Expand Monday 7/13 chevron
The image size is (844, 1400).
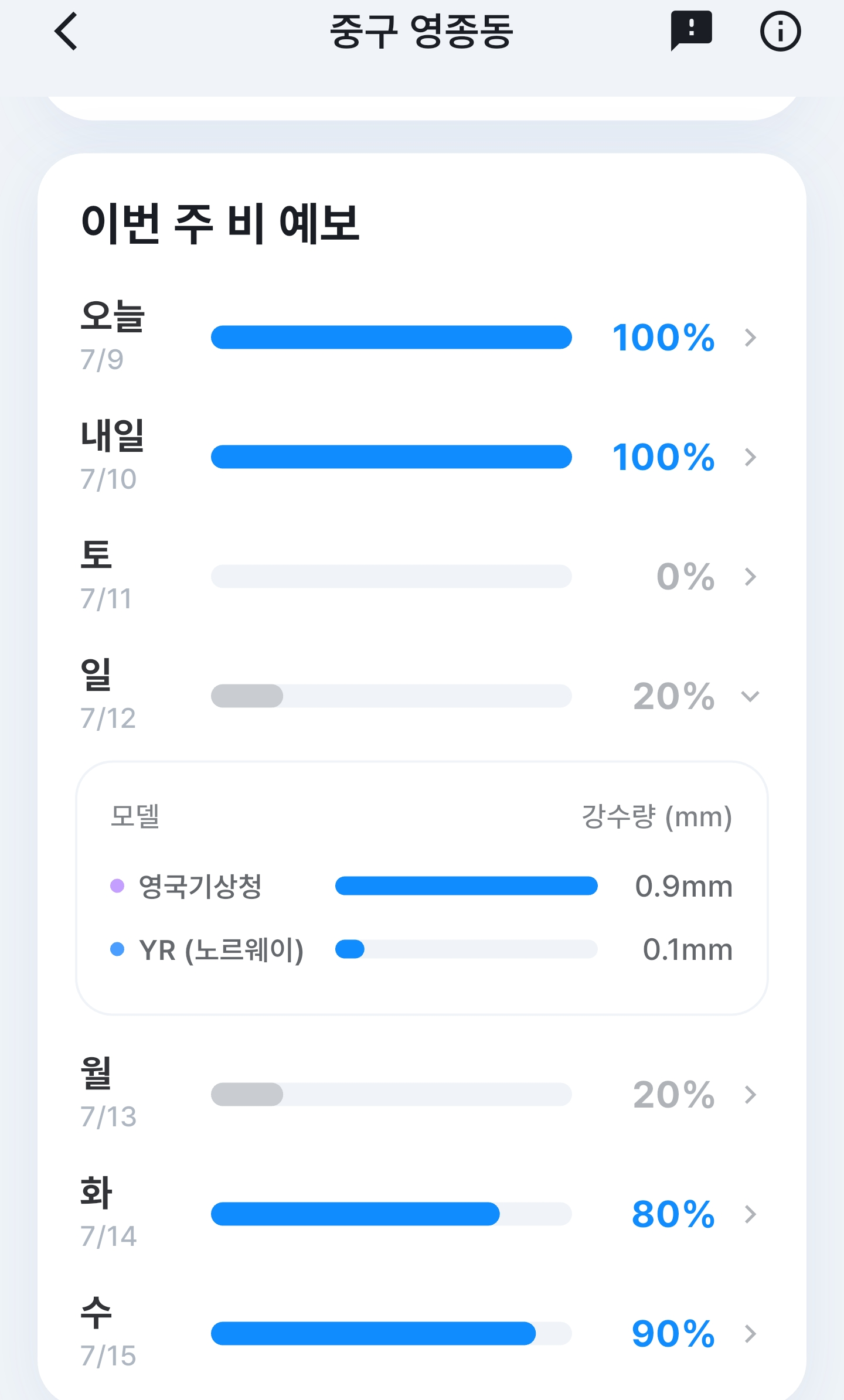tap(750, 1095)
